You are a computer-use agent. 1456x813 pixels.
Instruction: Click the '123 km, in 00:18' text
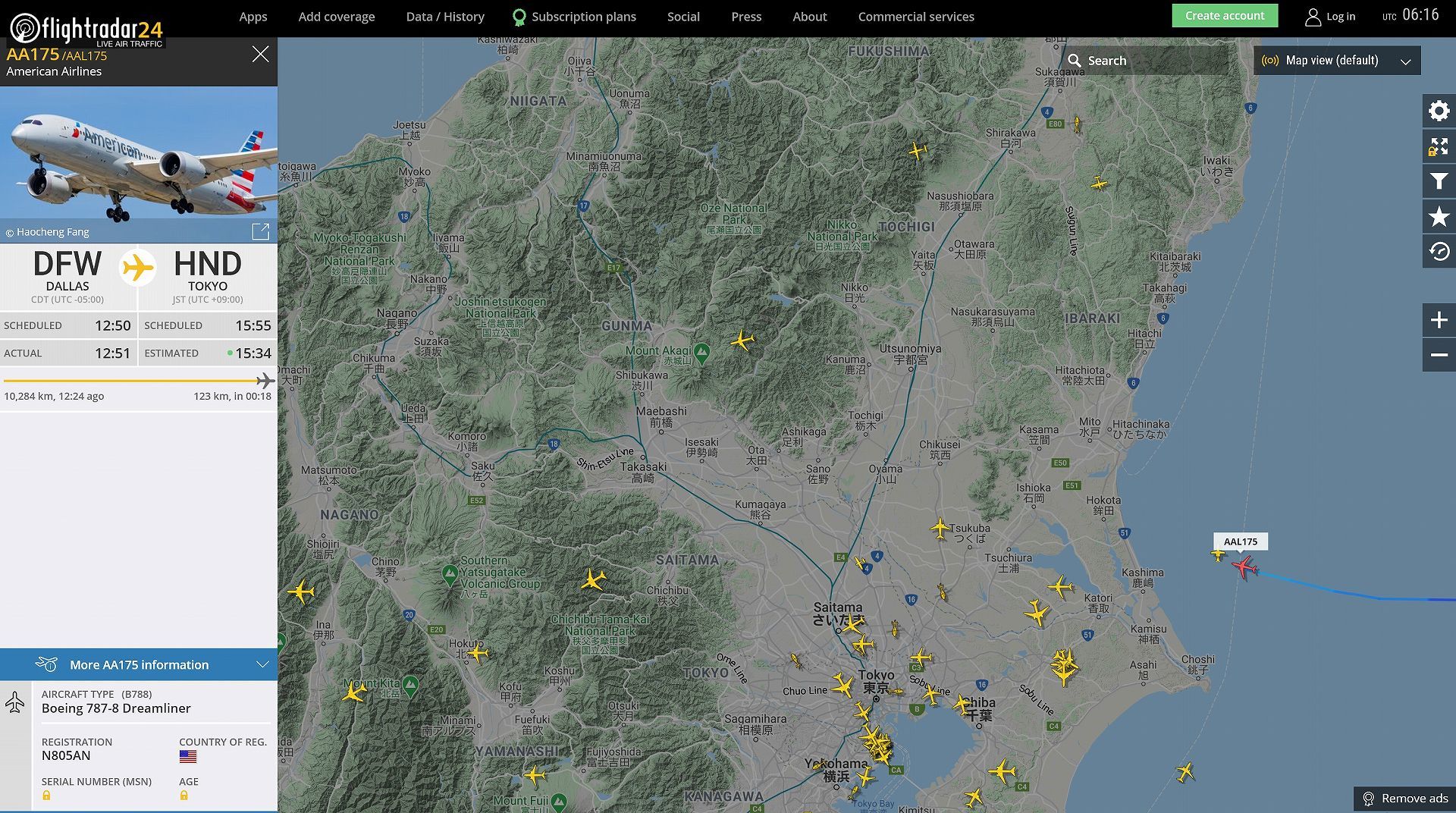coord(232,396)
